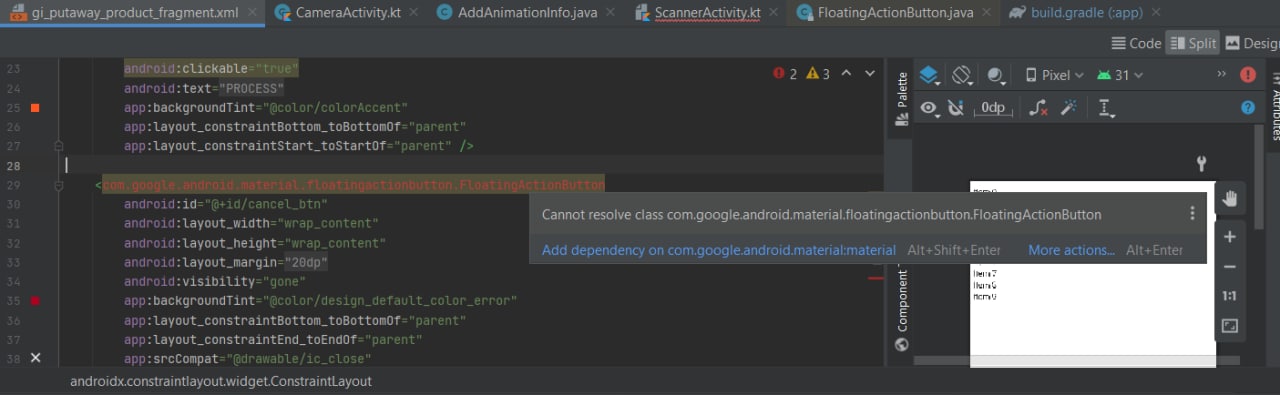The image size is (1280, 395).
Task: Toggle night mode for the preview
Action: 995,75
